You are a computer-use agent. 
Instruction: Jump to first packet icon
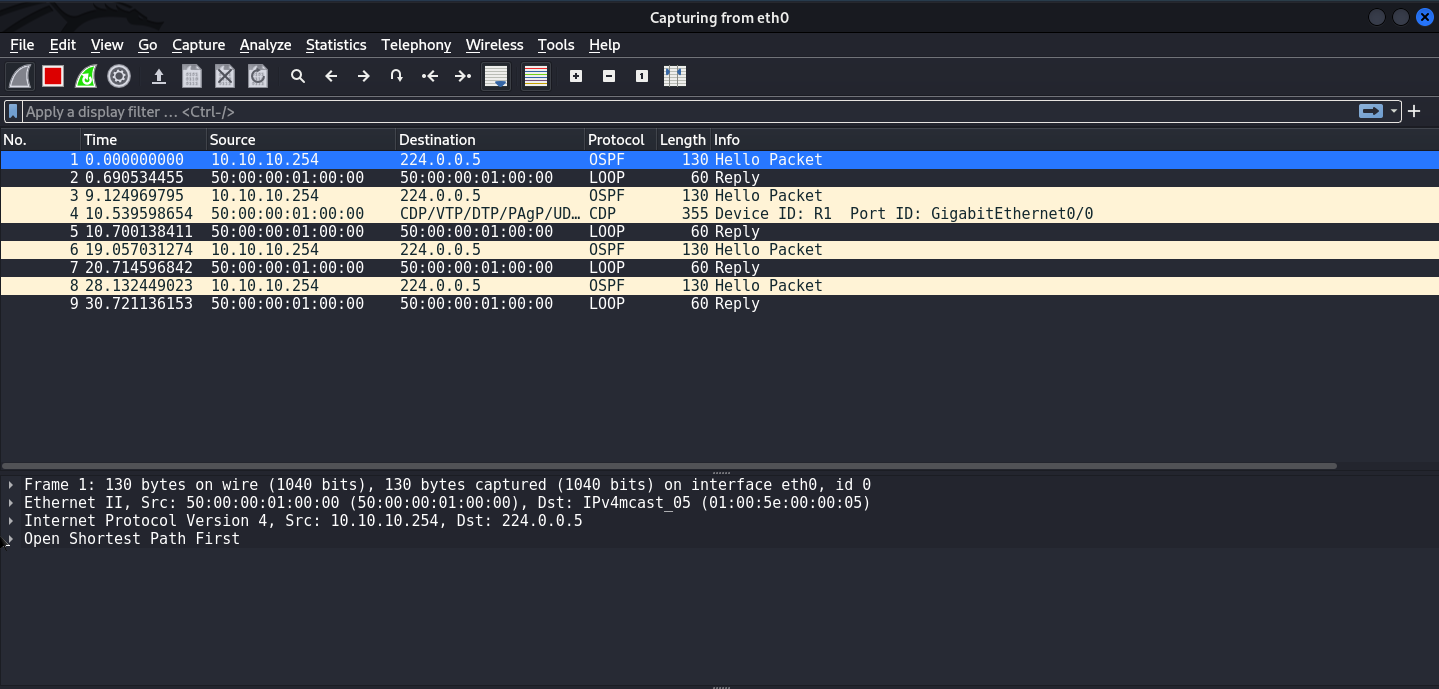(430, 76)
